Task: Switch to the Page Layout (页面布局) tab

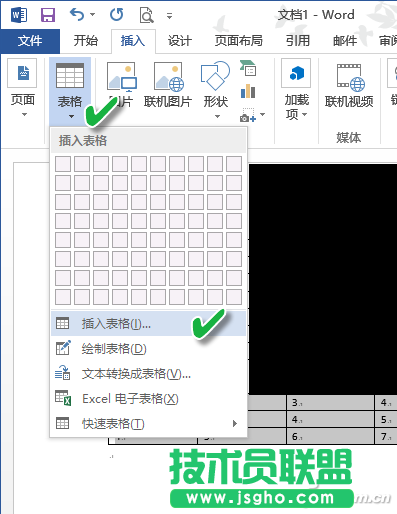Action: click(239, 41)
